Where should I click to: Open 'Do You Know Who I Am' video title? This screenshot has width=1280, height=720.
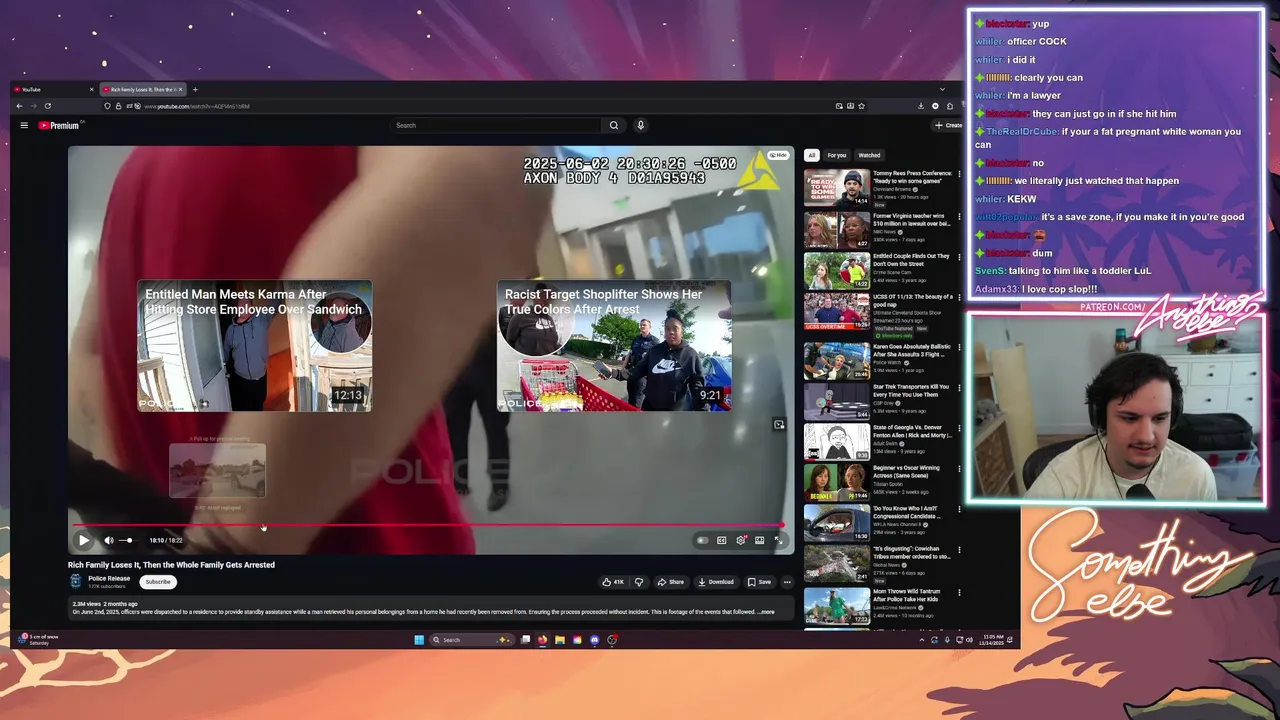point(906,512)
